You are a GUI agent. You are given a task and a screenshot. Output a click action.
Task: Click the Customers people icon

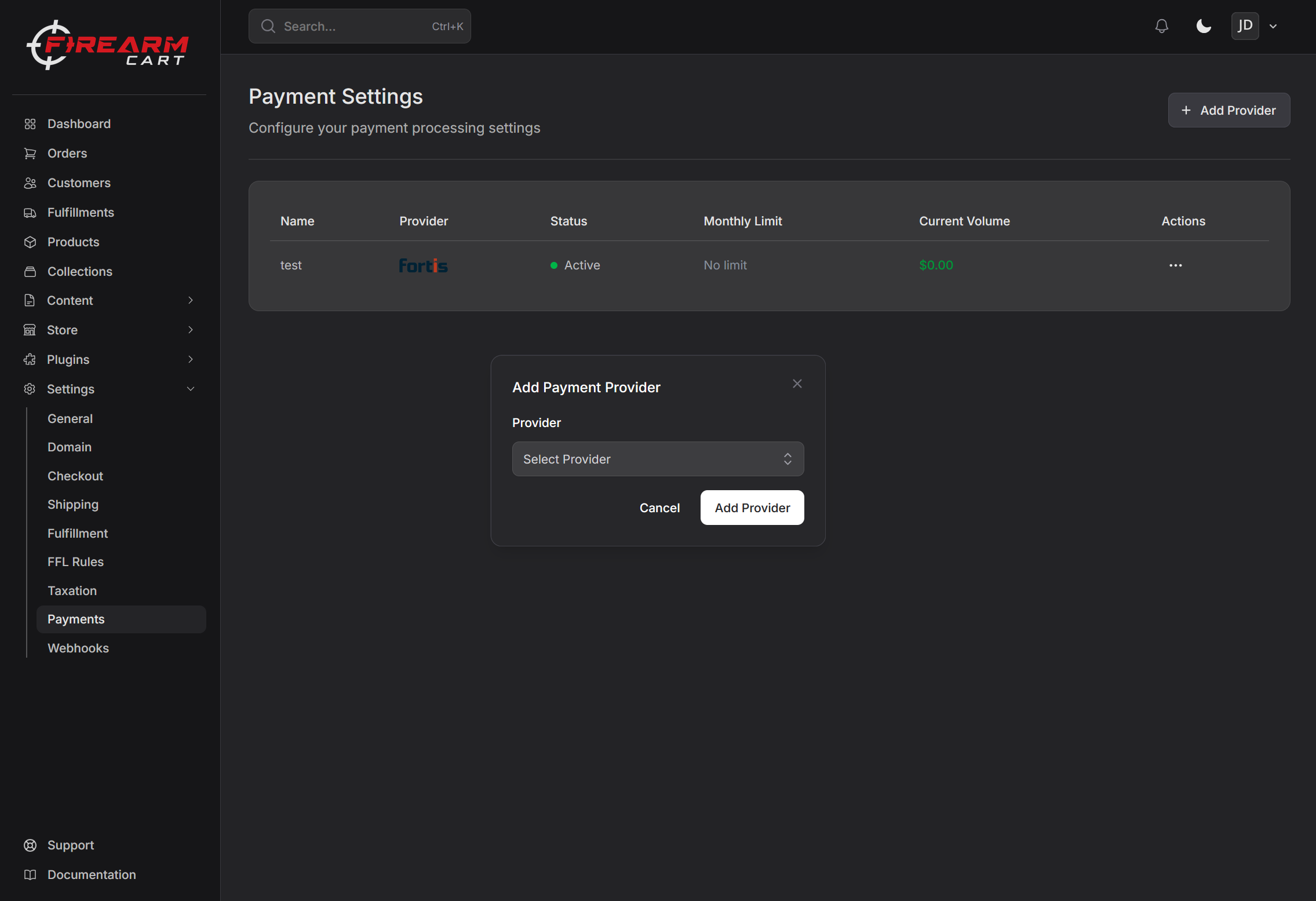pos(30,183)
